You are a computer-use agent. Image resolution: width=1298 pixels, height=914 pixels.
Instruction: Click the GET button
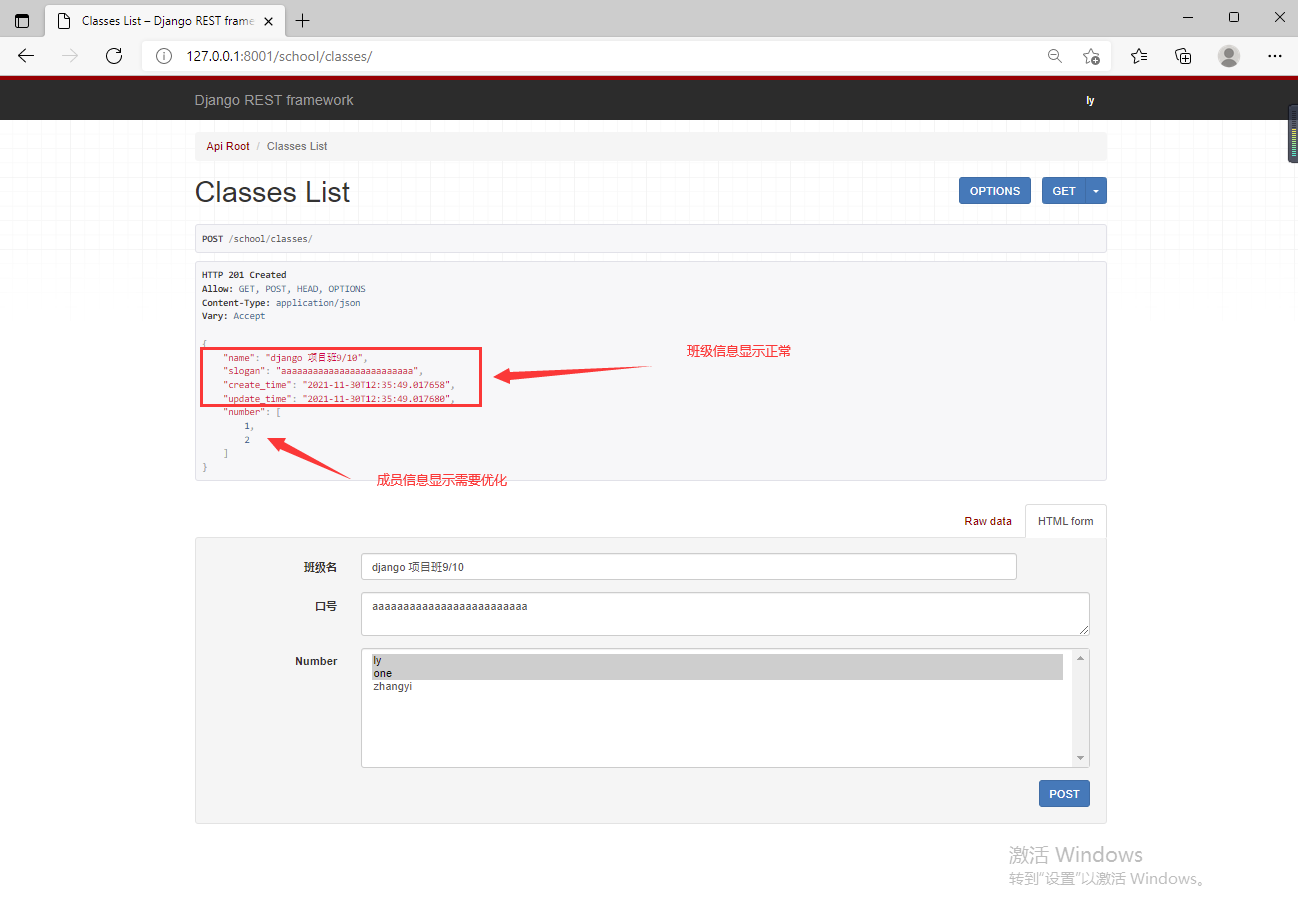click(x=1064, y=191)
